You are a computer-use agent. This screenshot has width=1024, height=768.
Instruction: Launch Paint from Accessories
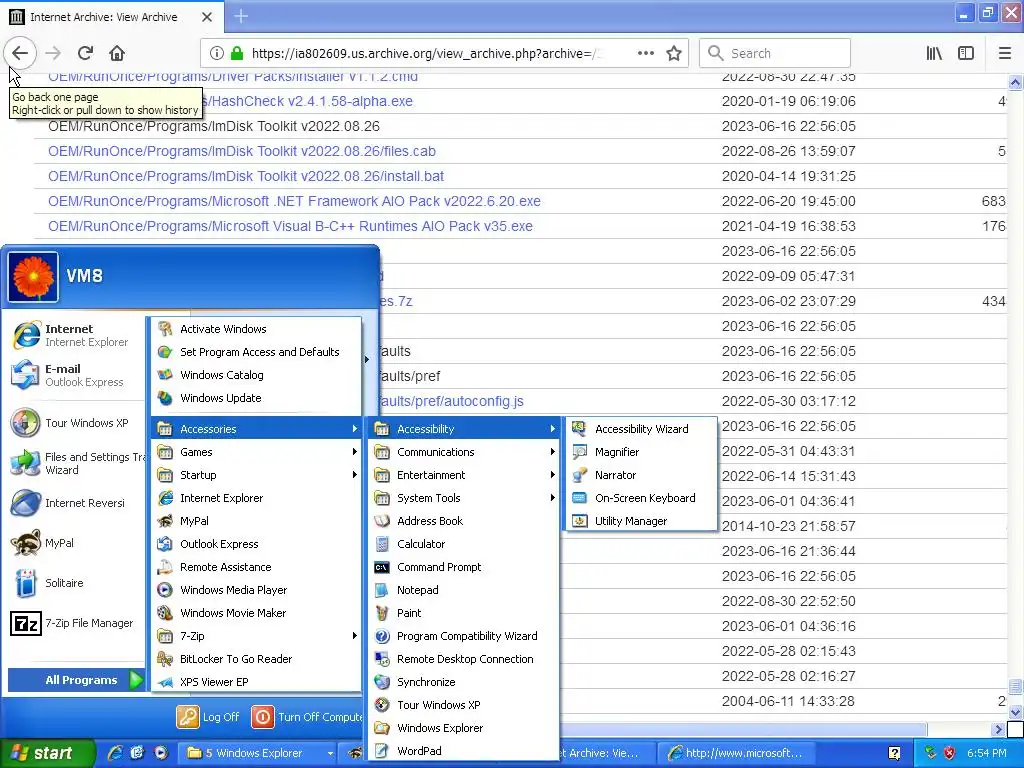464,613
